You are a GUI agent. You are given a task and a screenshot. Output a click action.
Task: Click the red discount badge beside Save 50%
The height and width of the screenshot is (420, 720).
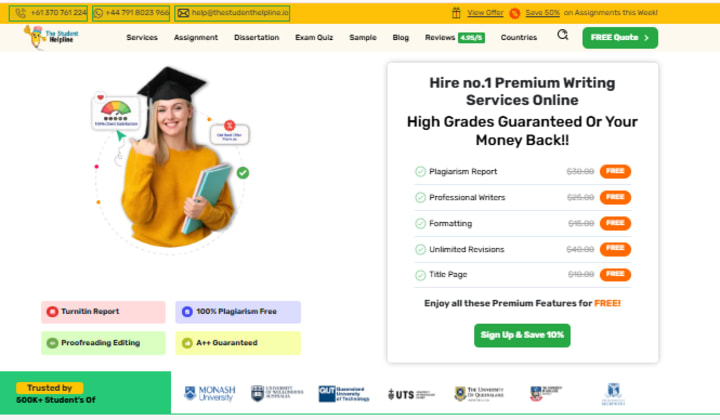pos(515,13)
